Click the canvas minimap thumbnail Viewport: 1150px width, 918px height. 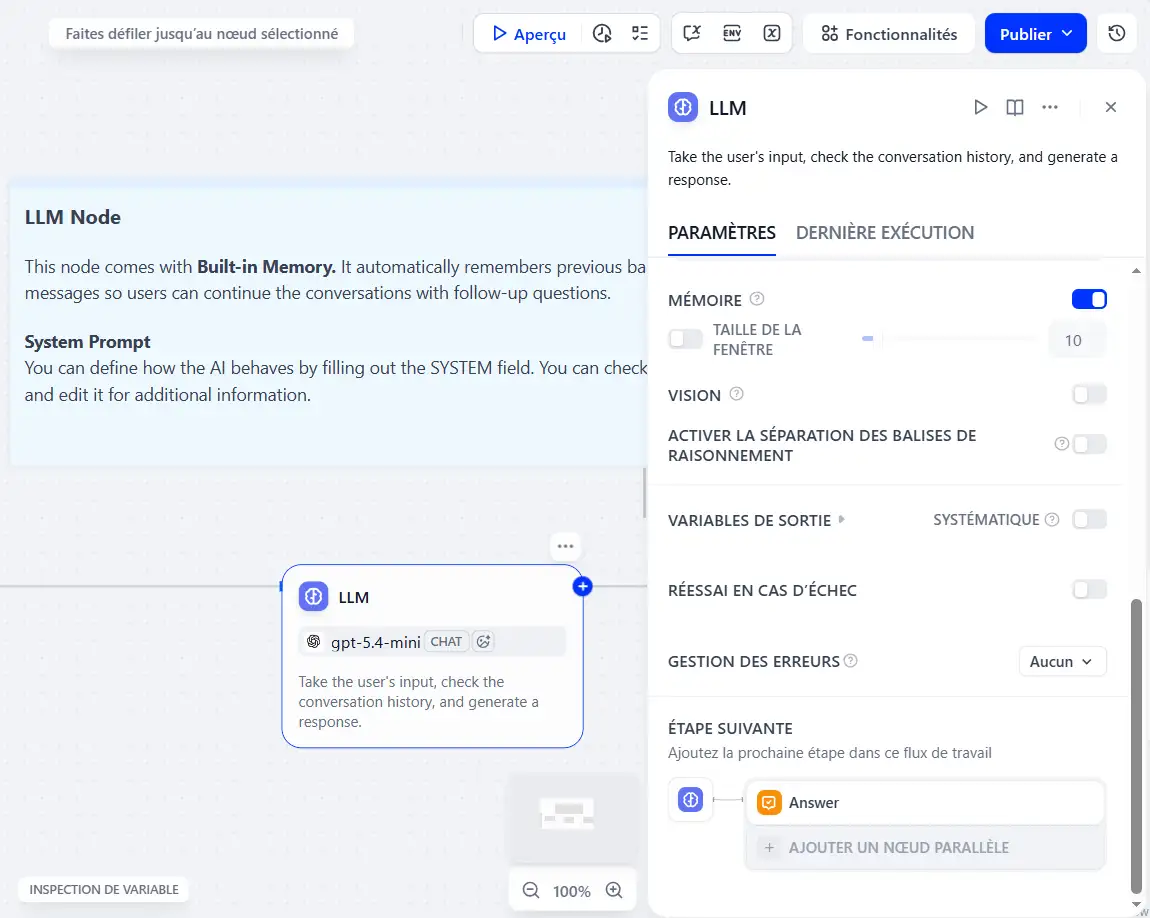coord(572,817)
